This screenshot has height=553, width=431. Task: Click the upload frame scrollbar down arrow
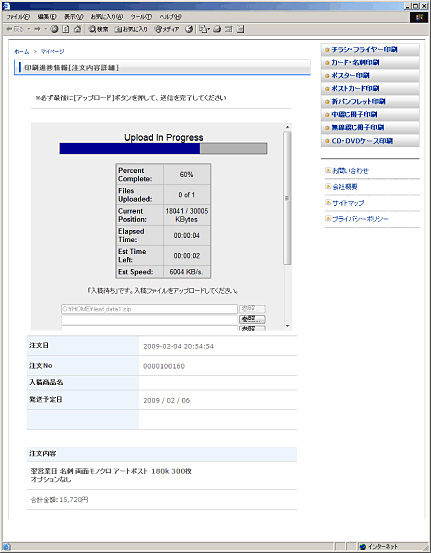point(287,326)
